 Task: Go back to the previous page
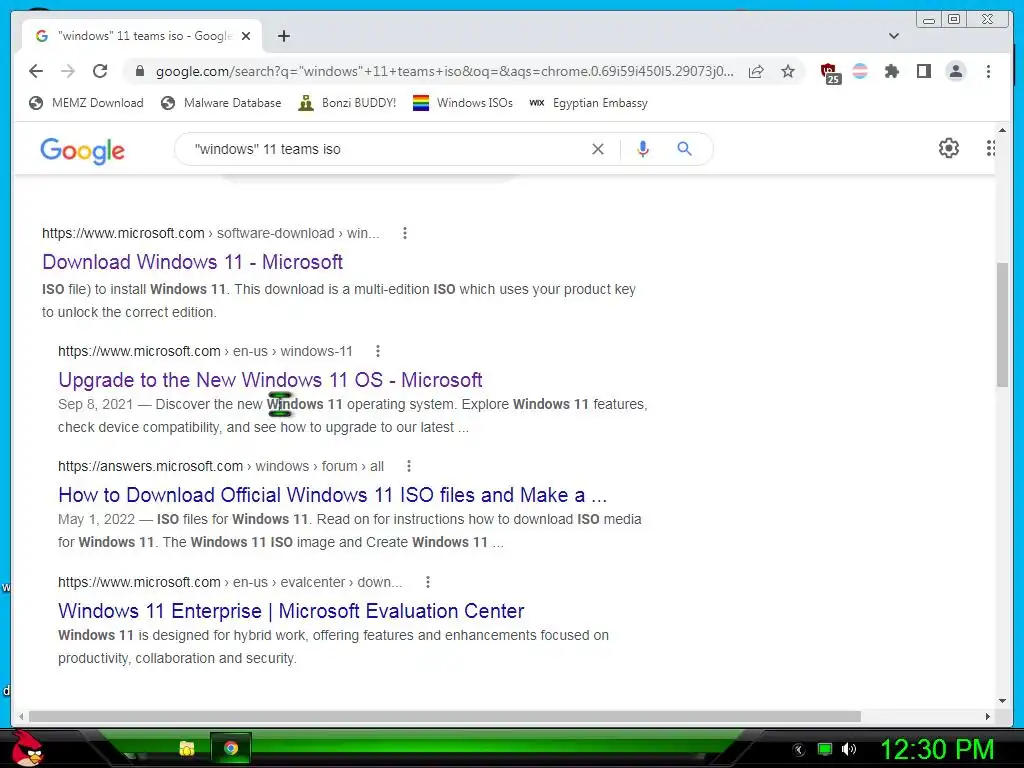coord(36,71)
